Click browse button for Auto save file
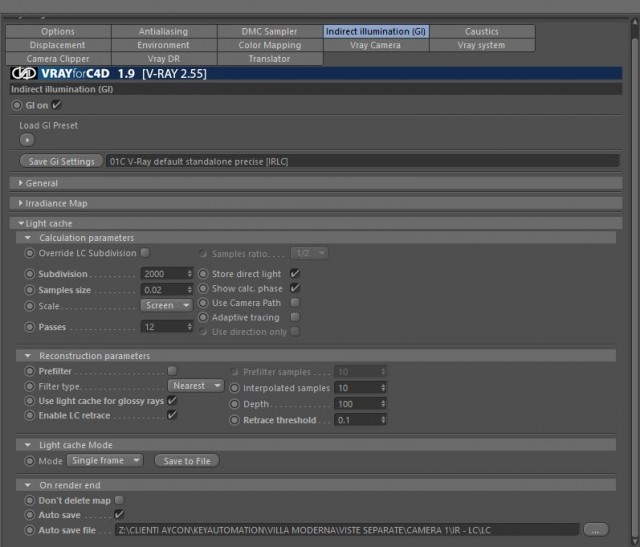This screenshot has width=640, height=547. 596,529
